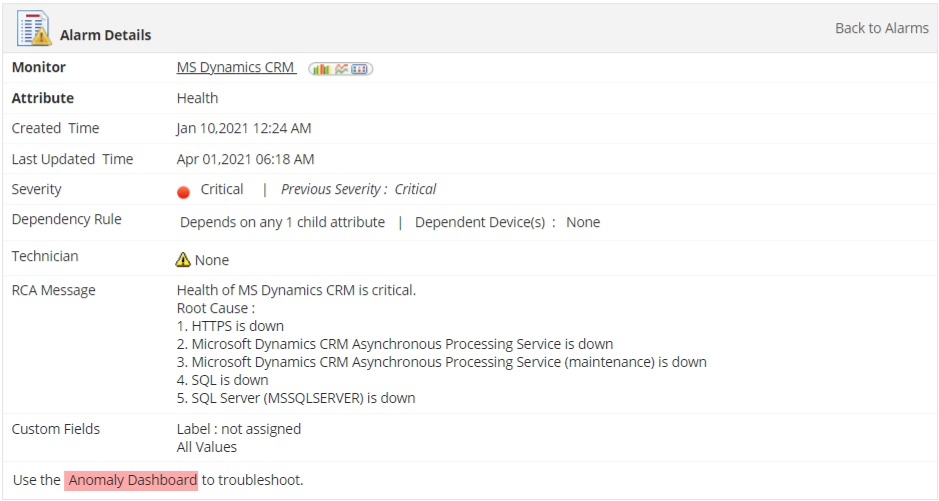Open the MS Dynamics CRM monitor link
Viewport: 939px width, 501px height.
tap(236, 67)
